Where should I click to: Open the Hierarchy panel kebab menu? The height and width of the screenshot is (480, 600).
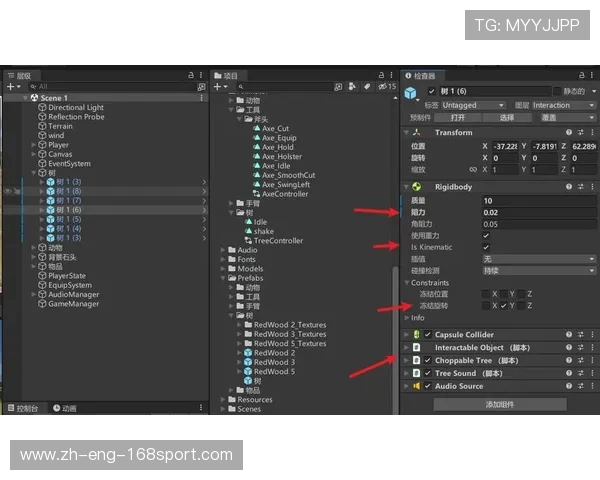click(x=201, y=75)
